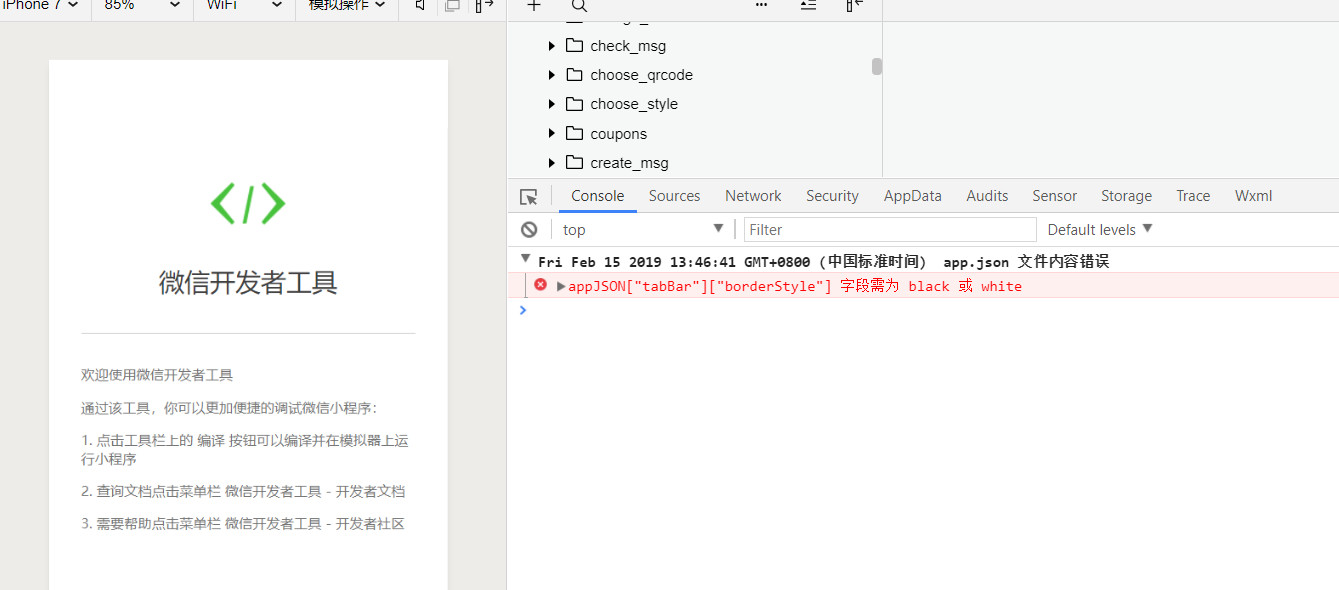Expand the check_msg folder
Screen dimensions: 1339x590
click(x=552, y=46)
